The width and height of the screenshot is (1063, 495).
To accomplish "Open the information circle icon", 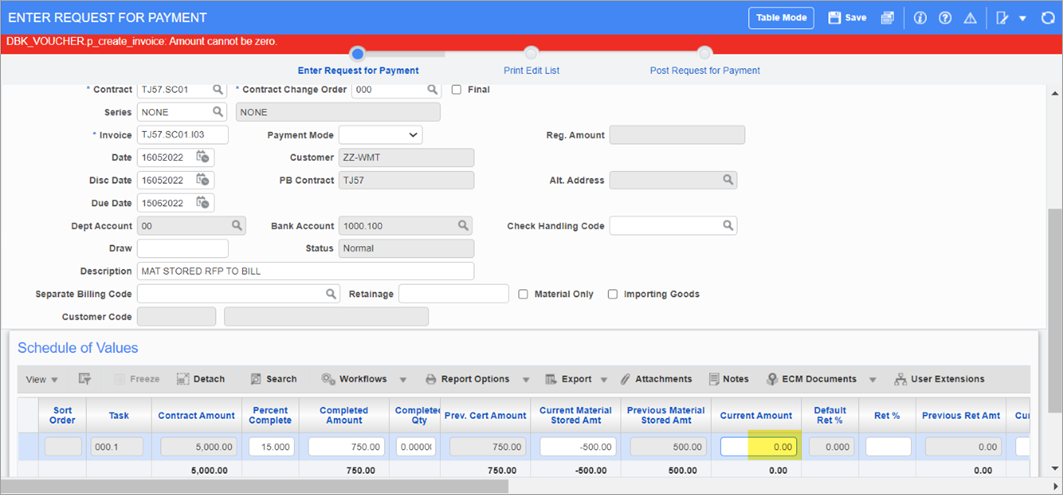I will 920,18.
